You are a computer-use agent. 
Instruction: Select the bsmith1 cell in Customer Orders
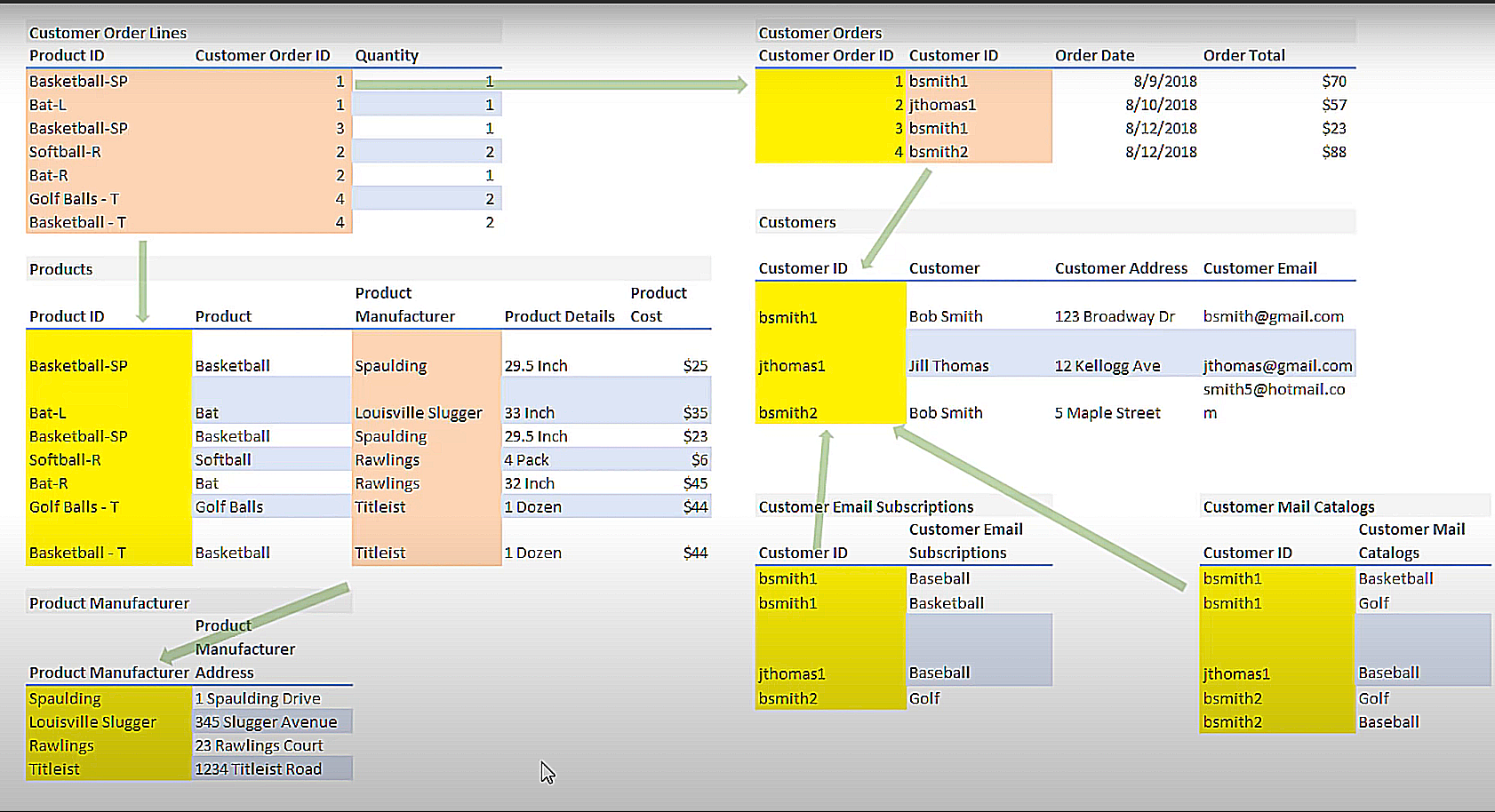pos(939,81)
